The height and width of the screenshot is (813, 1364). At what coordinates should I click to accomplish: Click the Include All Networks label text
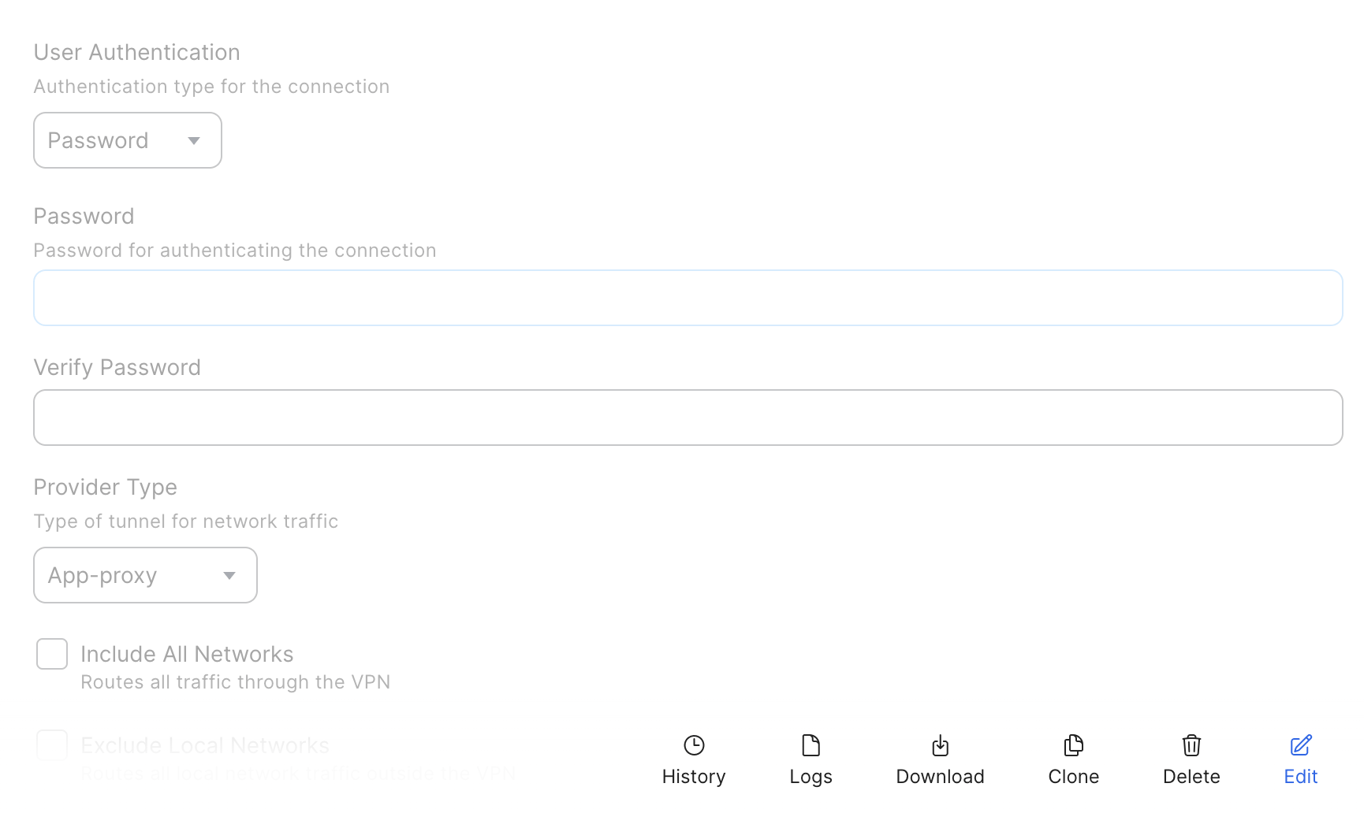click(187, 654)
